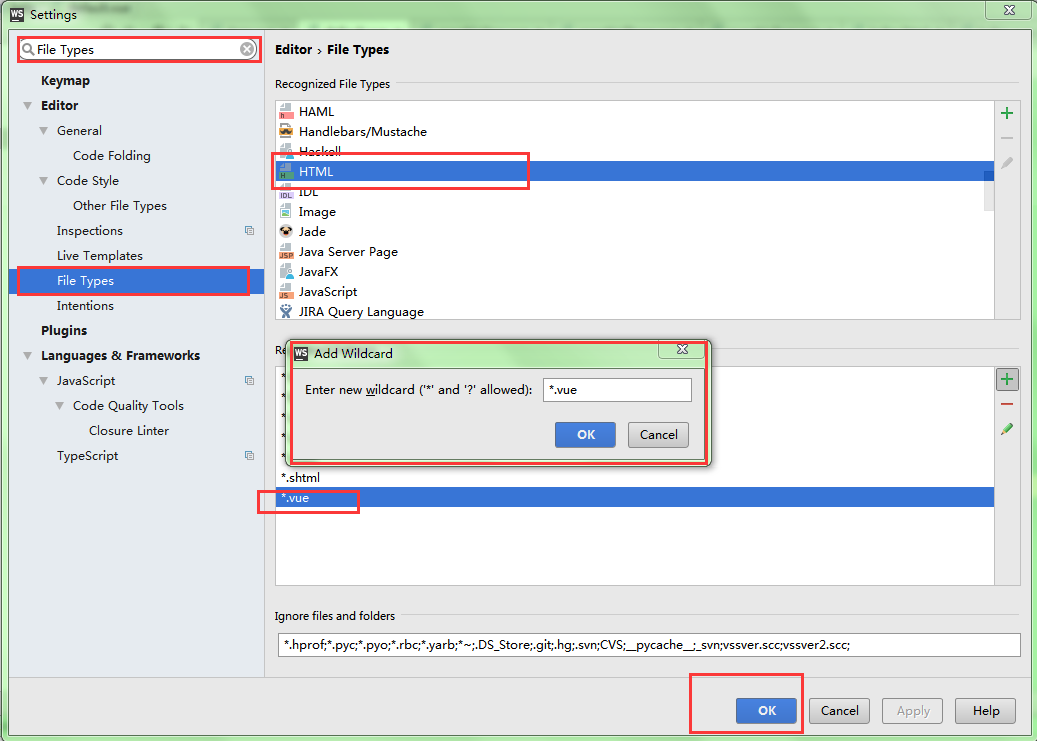The image size is (1037, 741).
Task: Open Intentions settings
Action: pos(85,306)
